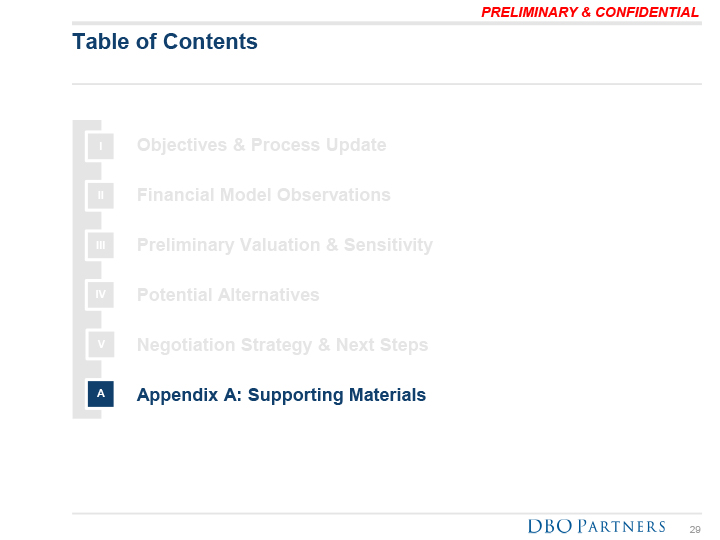Viewport: 720px width, 540px height.
Task: Click the DBO Partners logo
Action: (x=596, y=527)
